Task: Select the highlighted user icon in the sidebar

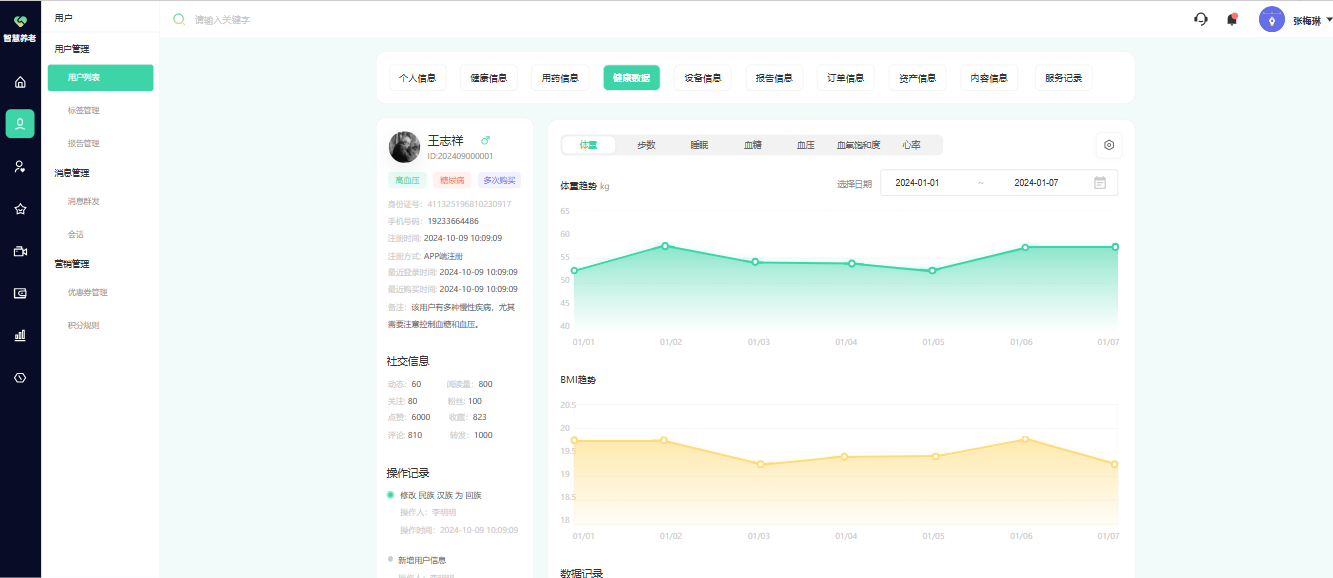Action: (x=20, y=124)
